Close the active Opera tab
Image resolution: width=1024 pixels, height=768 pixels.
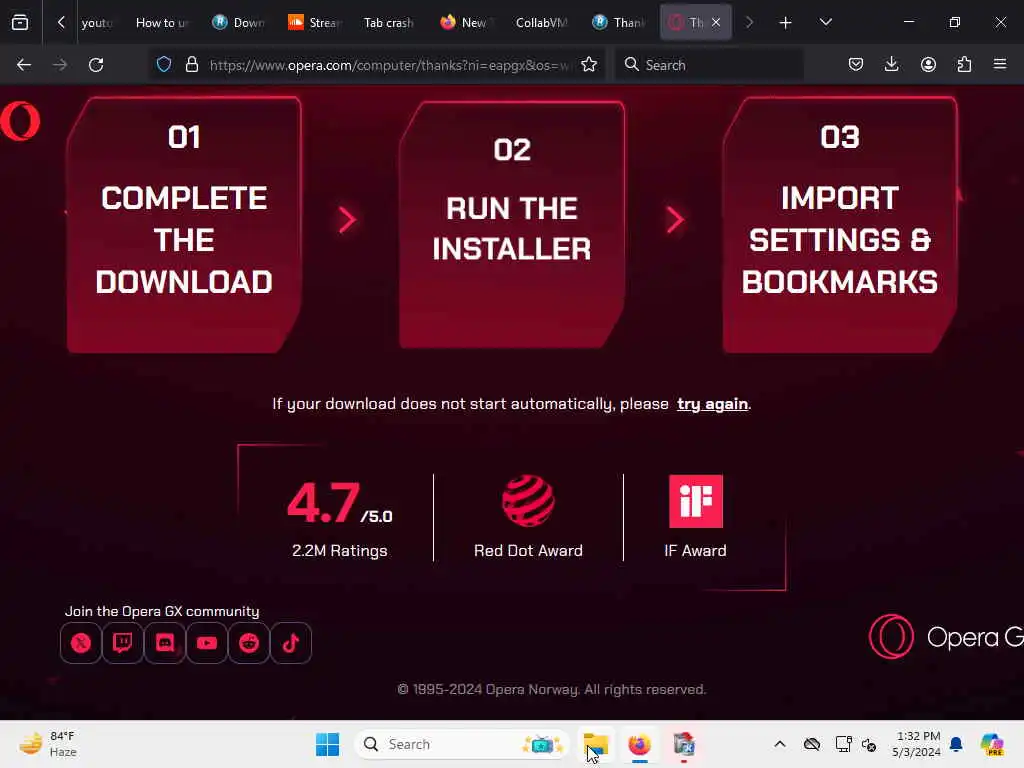click(716, 22)
